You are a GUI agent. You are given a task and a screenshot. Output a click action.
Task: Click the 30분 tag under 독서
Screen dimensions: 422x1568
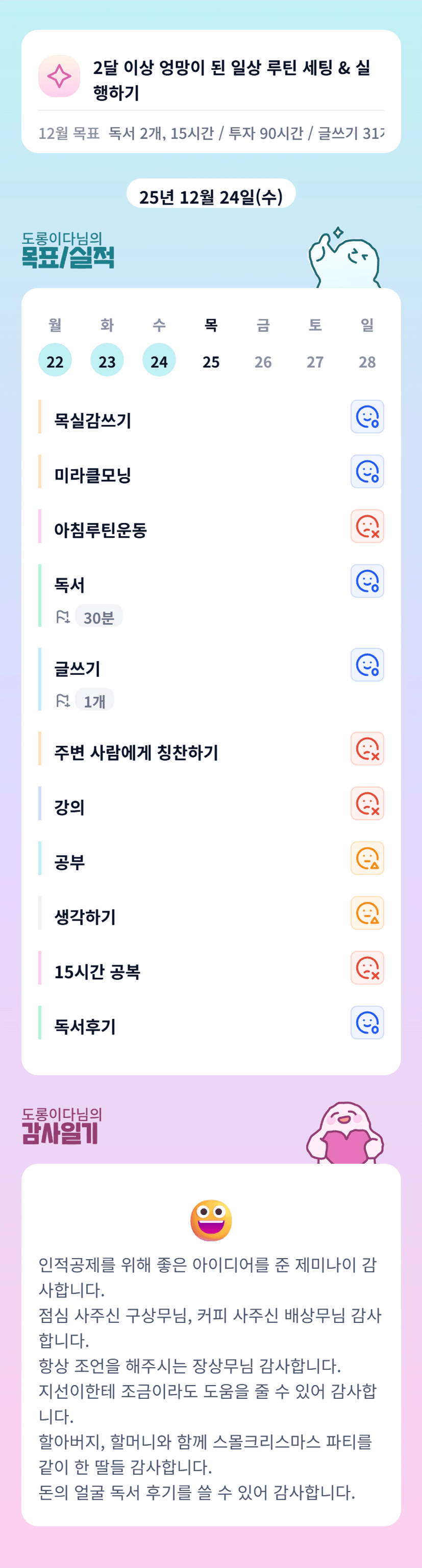pos(98,617)
